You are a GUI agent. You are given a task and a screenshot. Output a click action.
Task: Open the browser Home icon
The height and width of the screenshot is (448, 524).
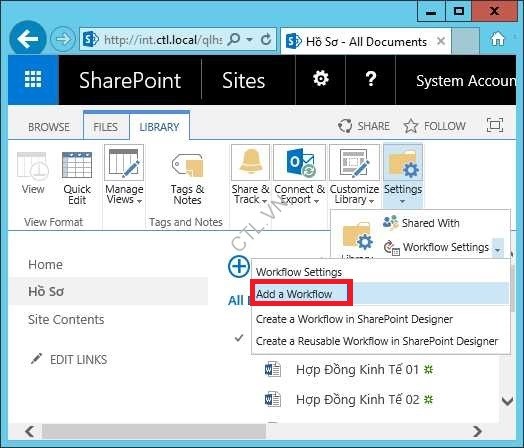[497, 39]
